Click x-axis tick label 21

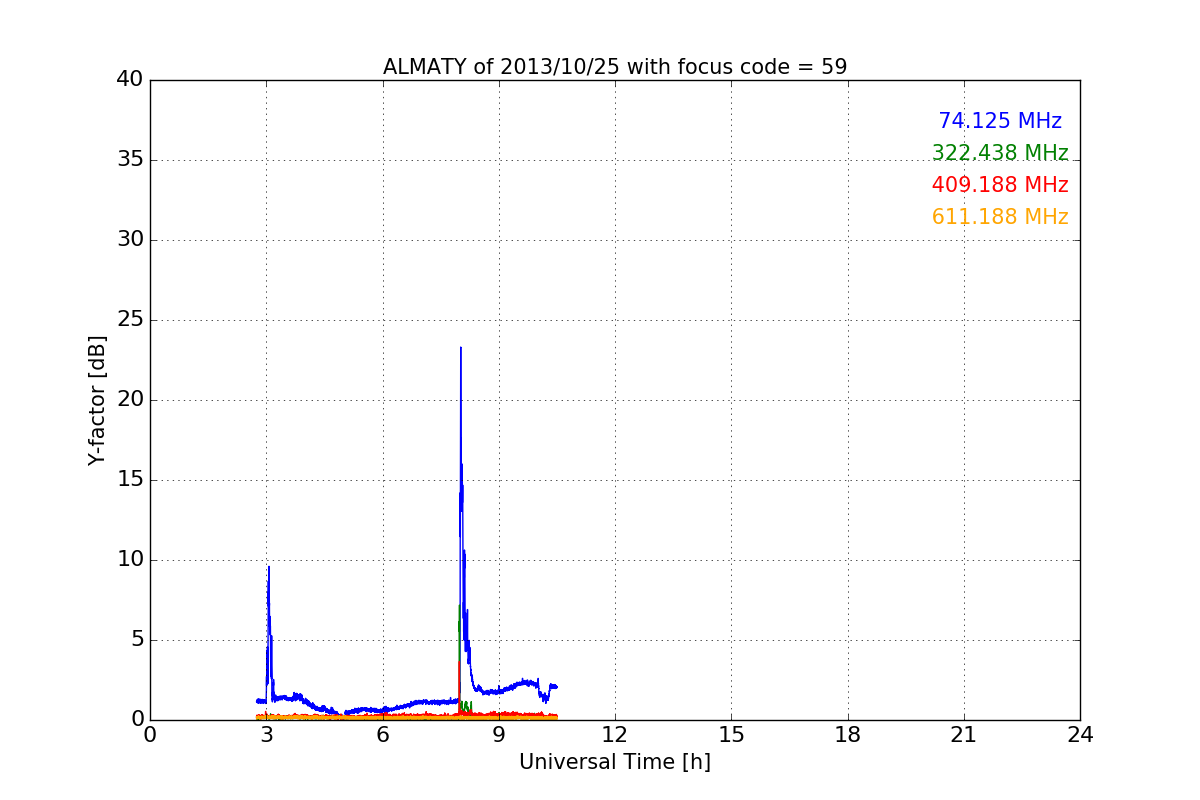[x=964, y=735]
